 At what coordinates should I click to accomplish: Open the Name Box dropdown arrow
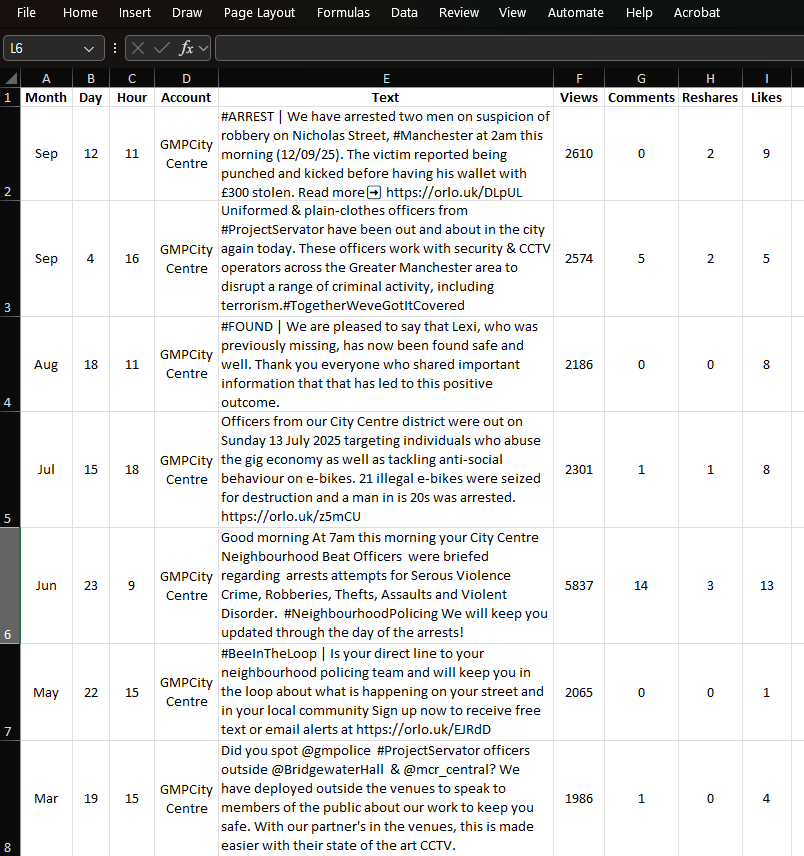point(91,48)
